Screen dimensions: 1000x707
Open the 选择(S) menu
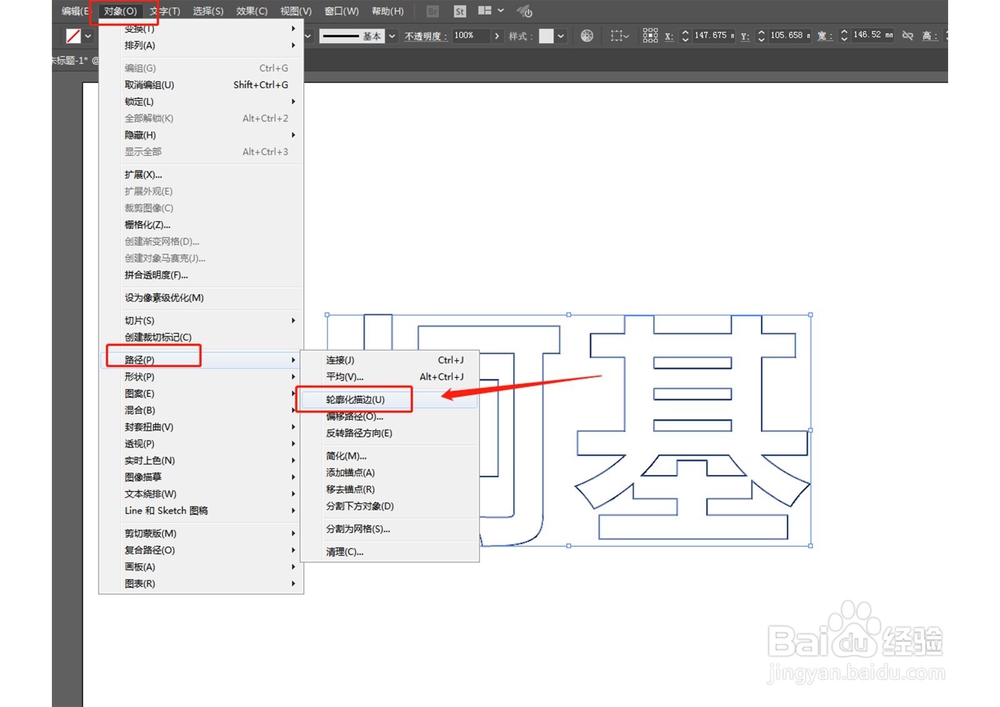pyautogui.click(x=209, y=11)
